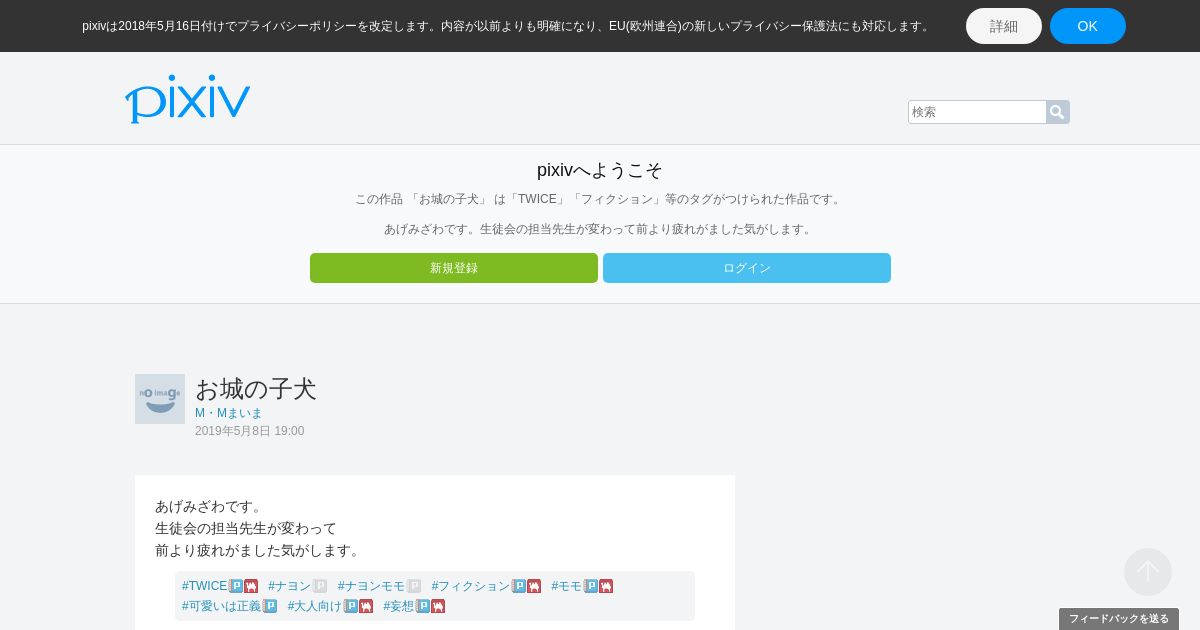Open blue encyclopedia icon beside #フィクション
Viewport: 1200px width, 630px height.
519,586
